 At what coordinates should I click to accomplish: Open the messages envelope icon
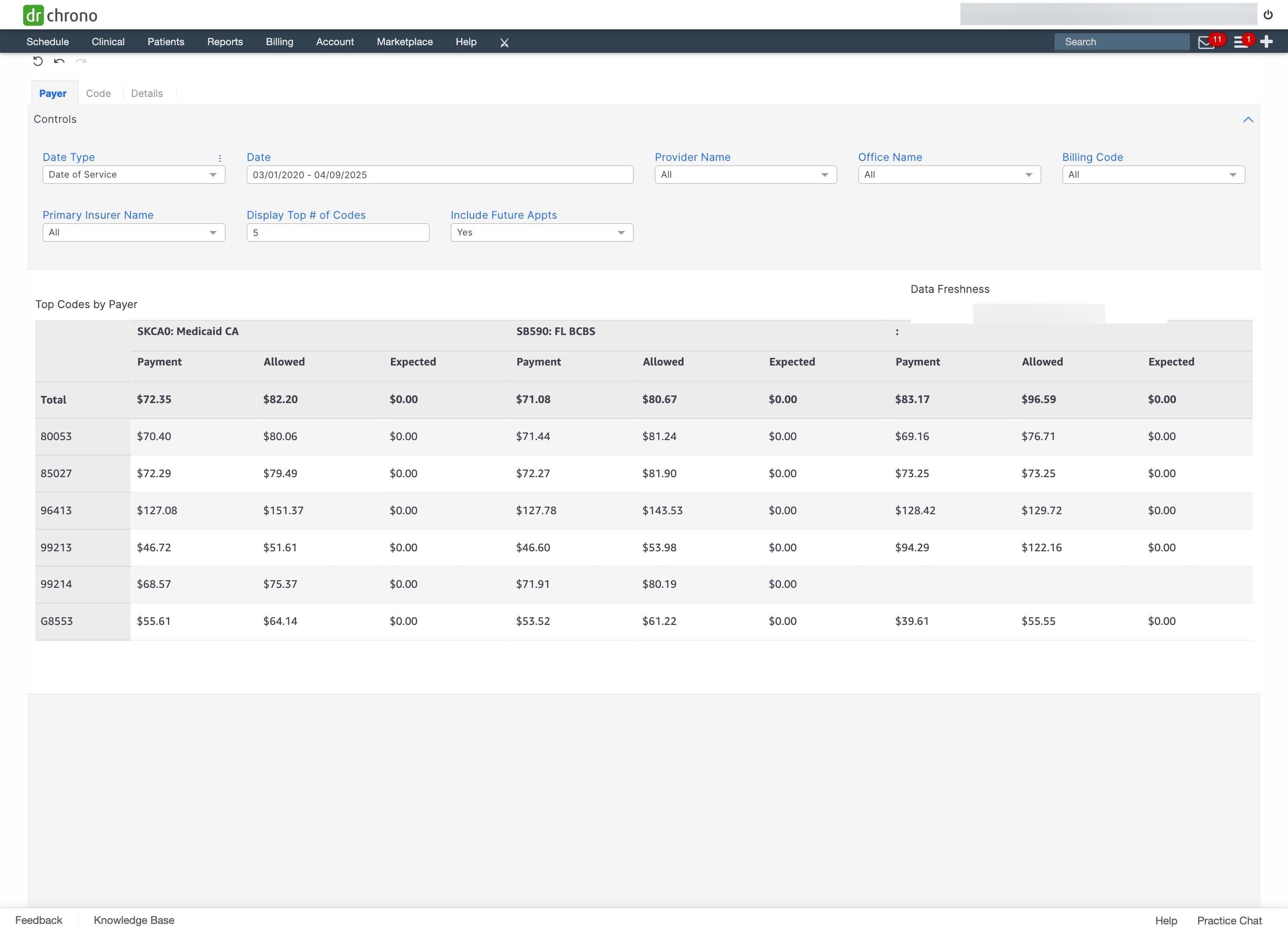(x=1206, y=43)
